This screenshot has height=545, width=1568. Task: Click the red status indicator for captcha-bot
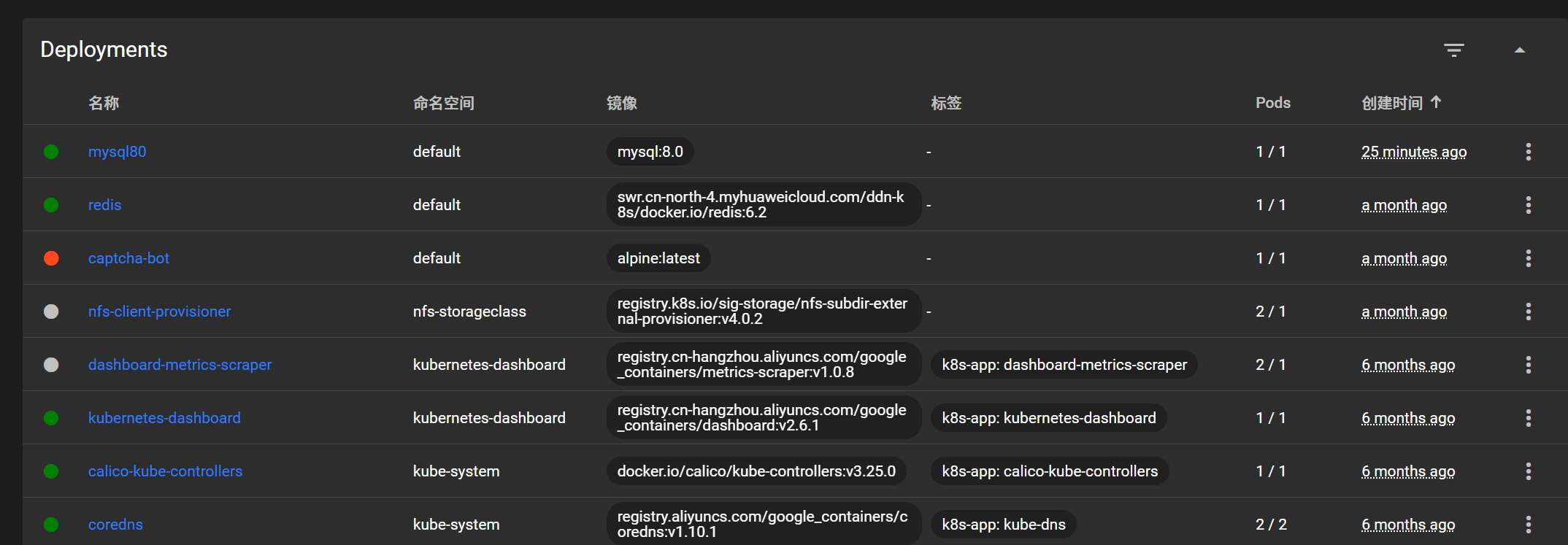(51, 258)
